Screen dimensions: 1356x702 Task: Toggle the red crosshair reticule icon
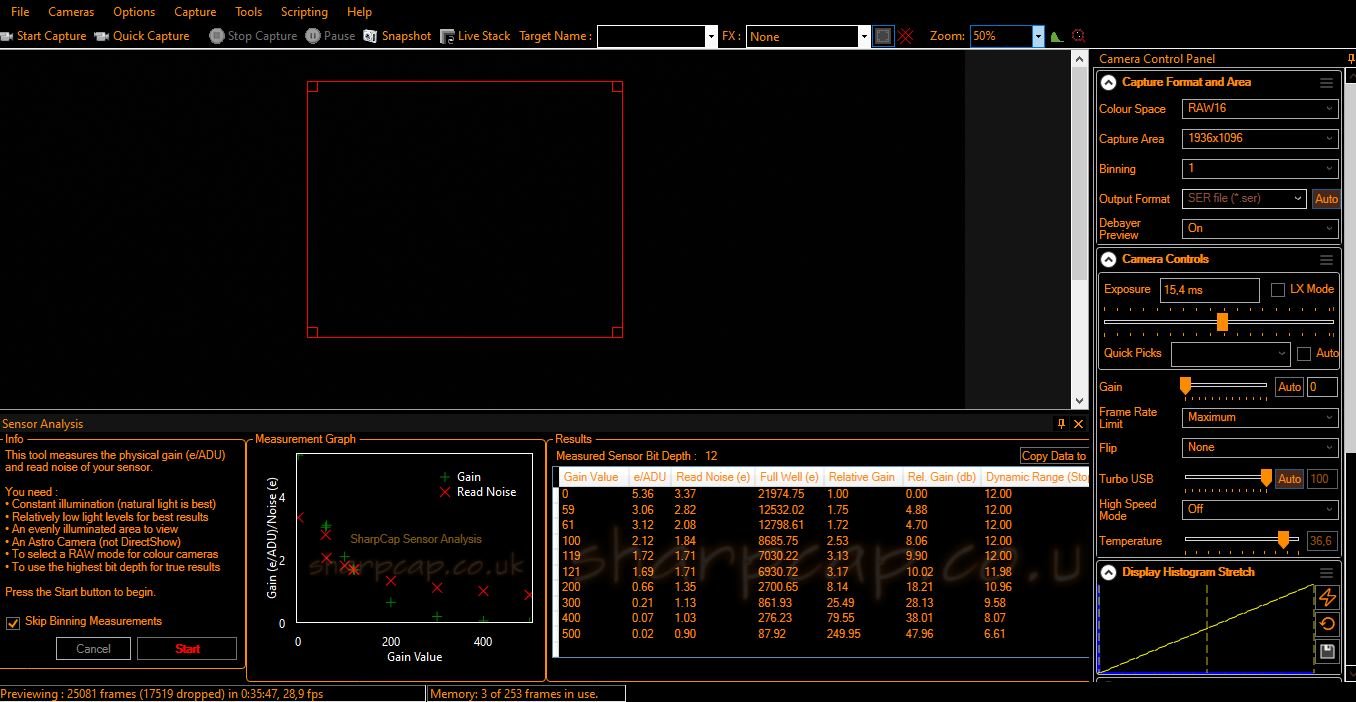[905, 36]
